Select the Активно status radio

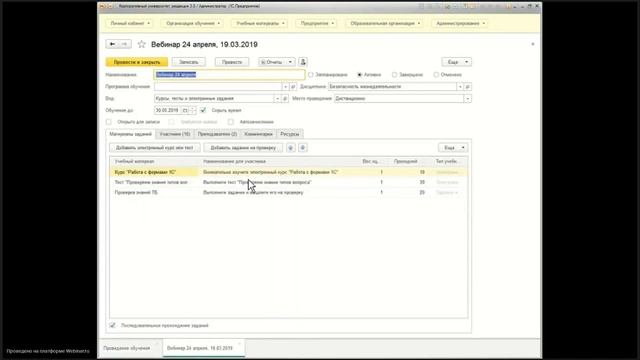[360, 75]
